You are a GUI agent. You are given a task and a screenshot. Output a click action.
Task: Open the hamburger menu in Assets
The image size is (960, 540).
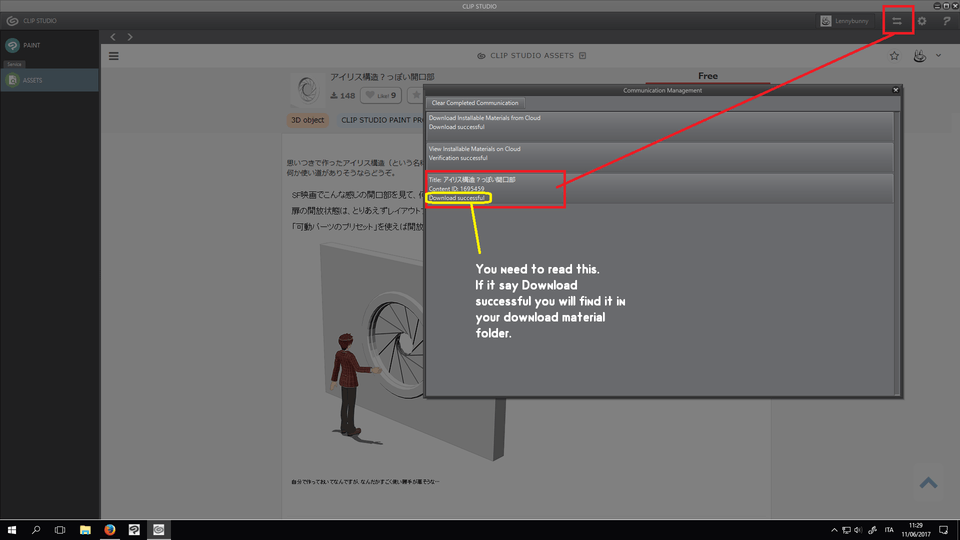point(114,56)
